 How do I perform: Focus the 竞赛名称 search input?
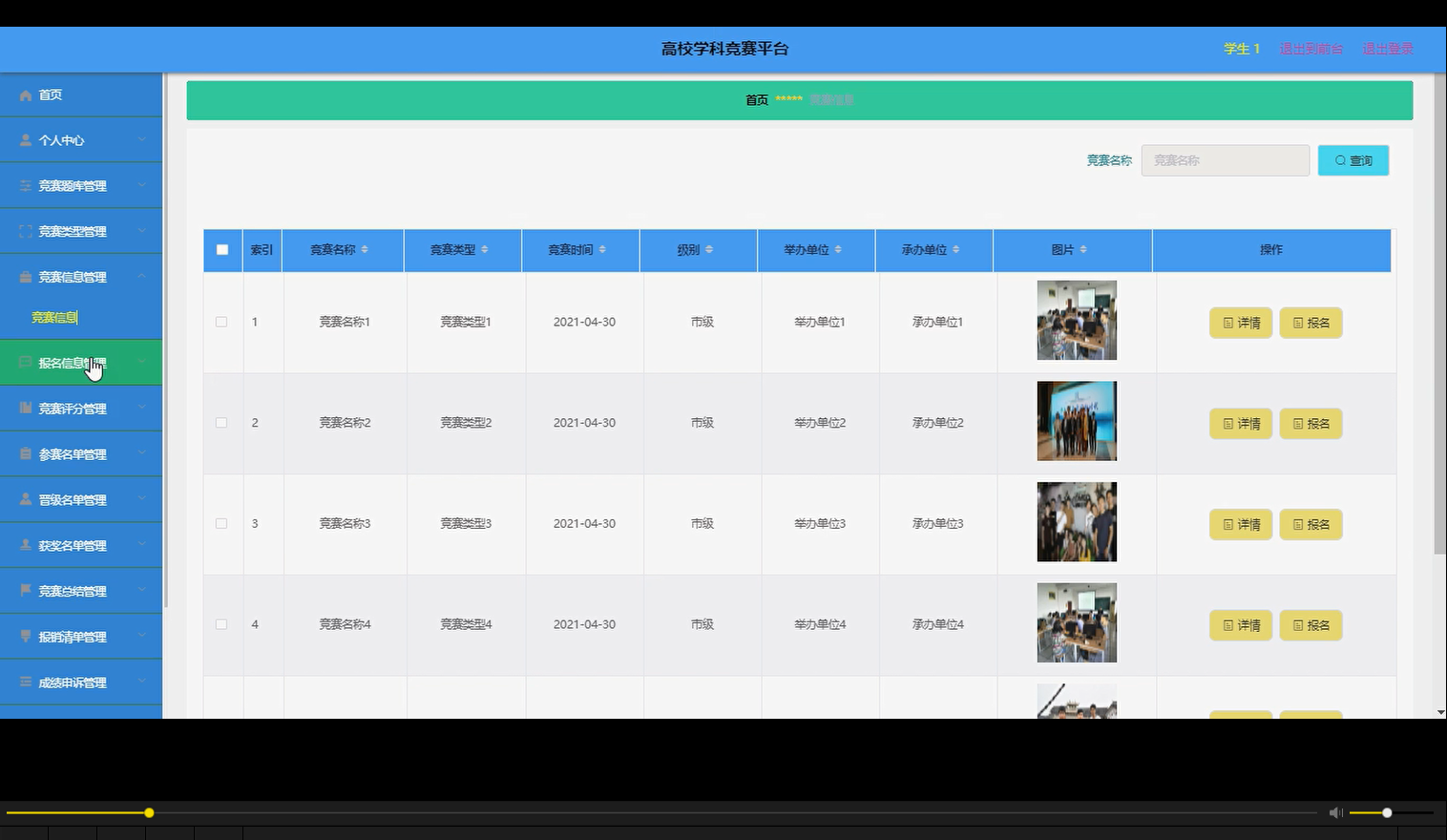click(x=1226, y=160)
